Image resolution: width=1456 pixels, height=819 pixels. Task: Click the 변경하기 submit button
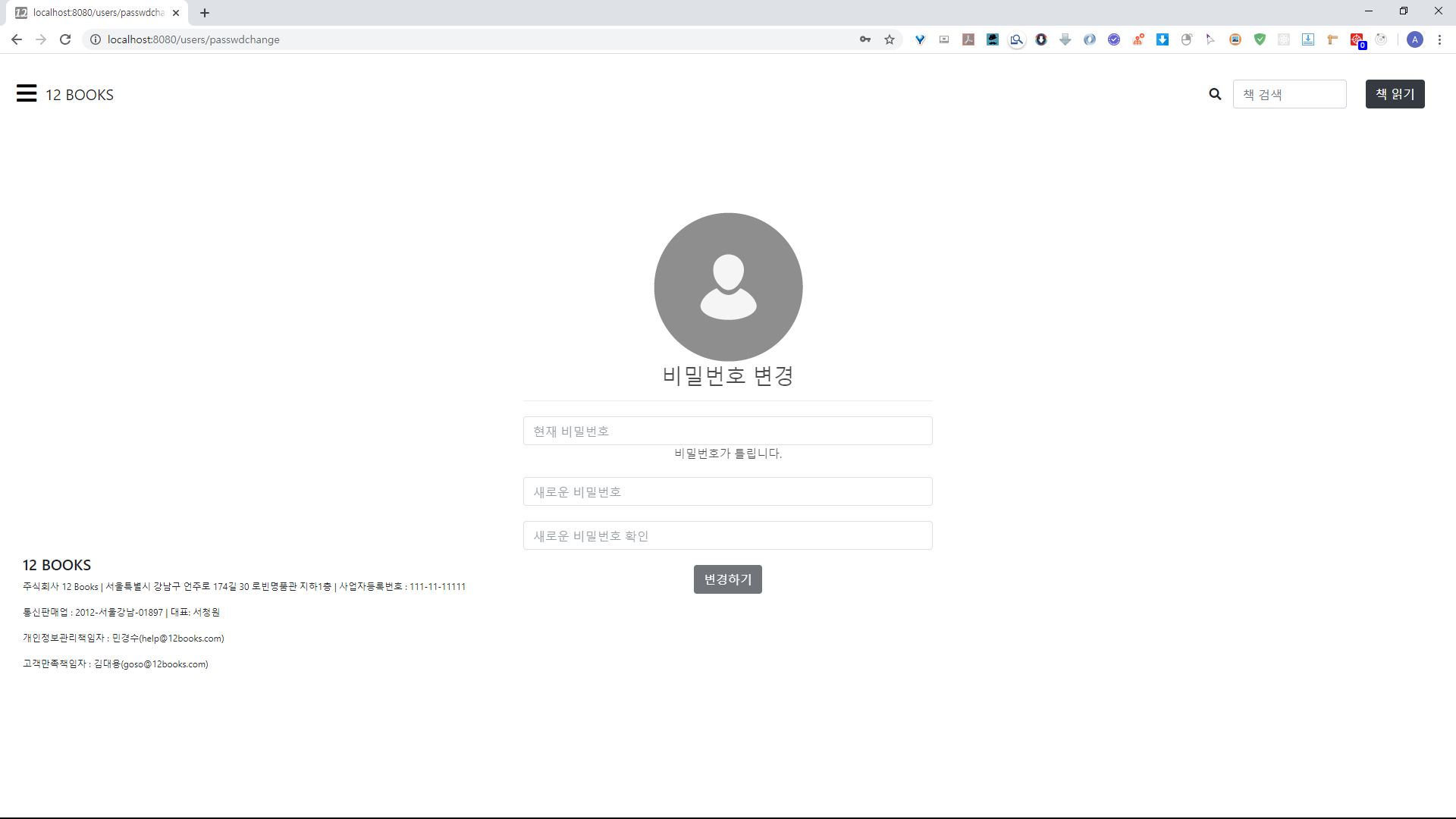point(727,579)
